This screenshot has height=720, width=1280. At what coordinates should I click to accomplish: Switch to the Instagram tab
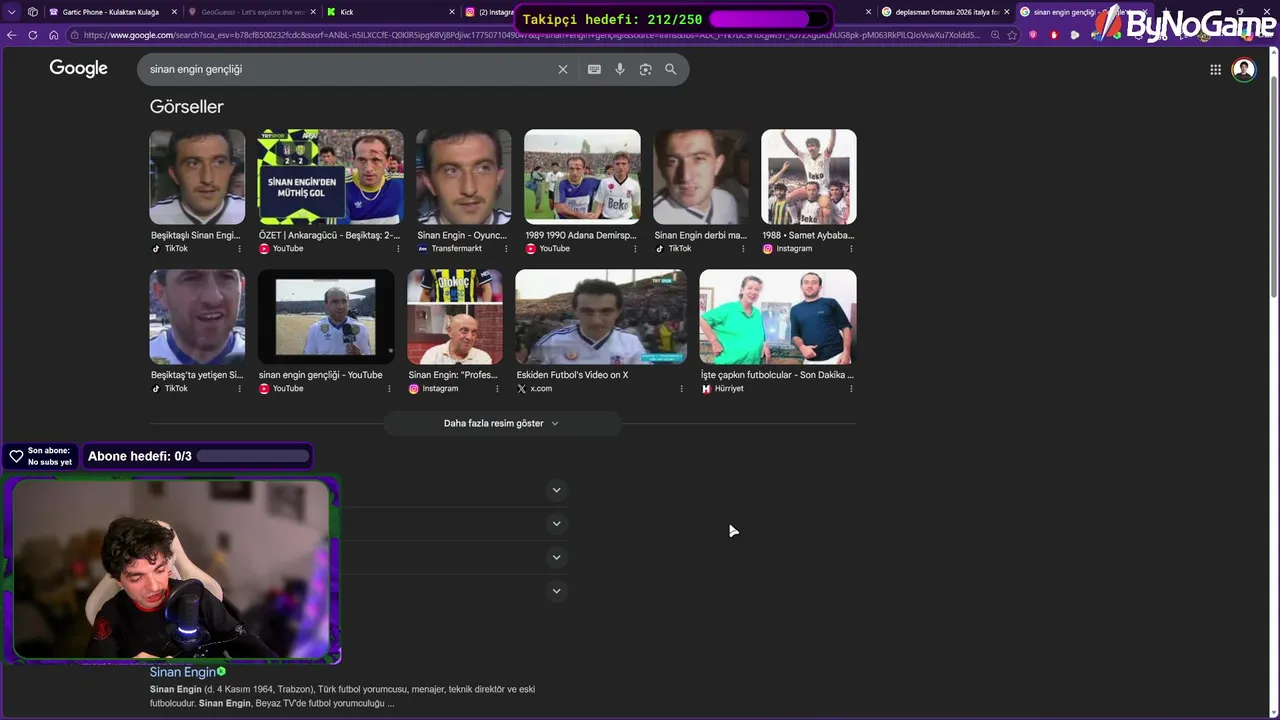[x=490, y=12]
